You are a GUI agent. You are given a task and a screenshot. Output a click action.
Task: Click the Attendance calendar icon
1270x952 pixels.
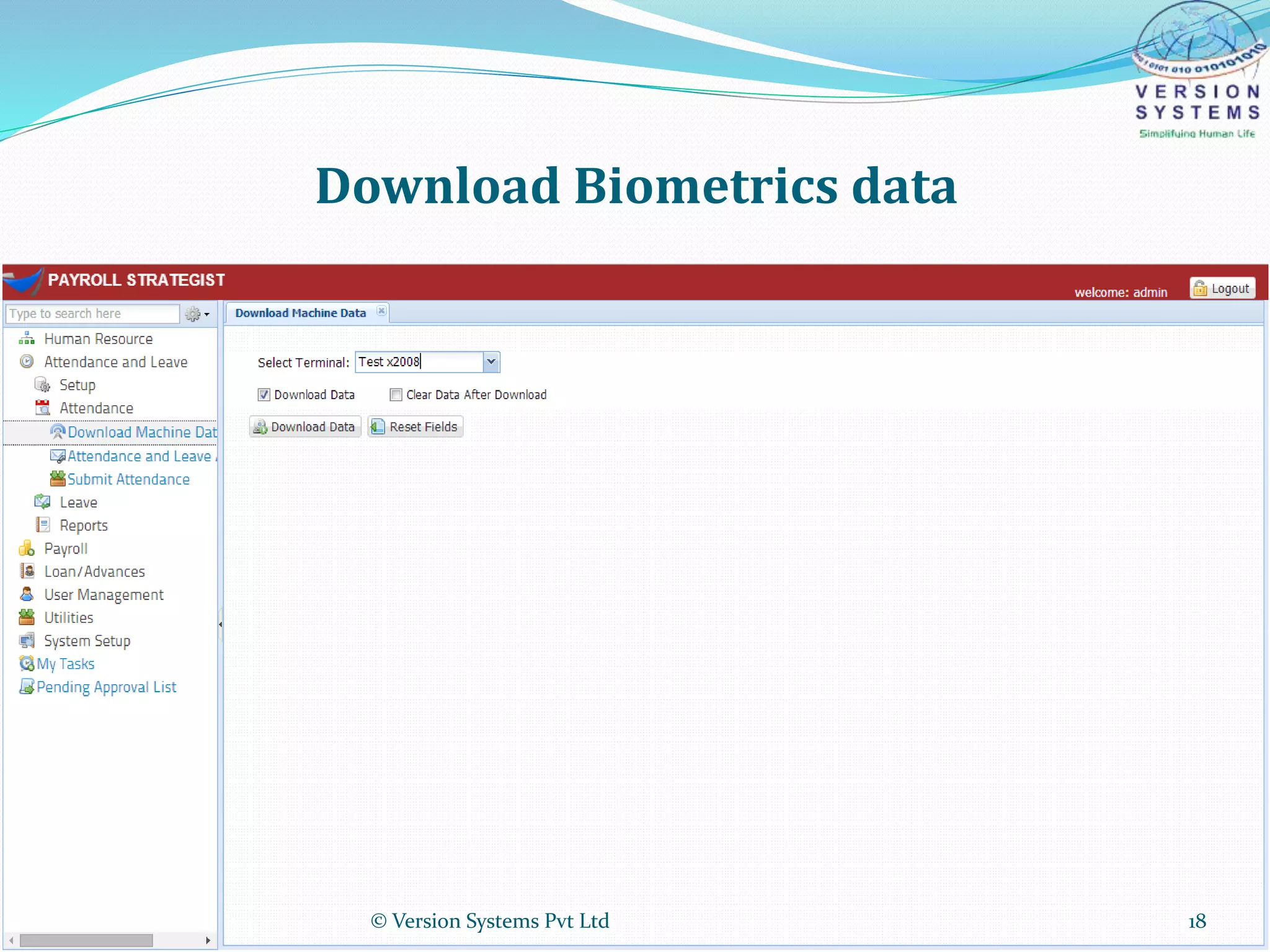click(42, 408)
